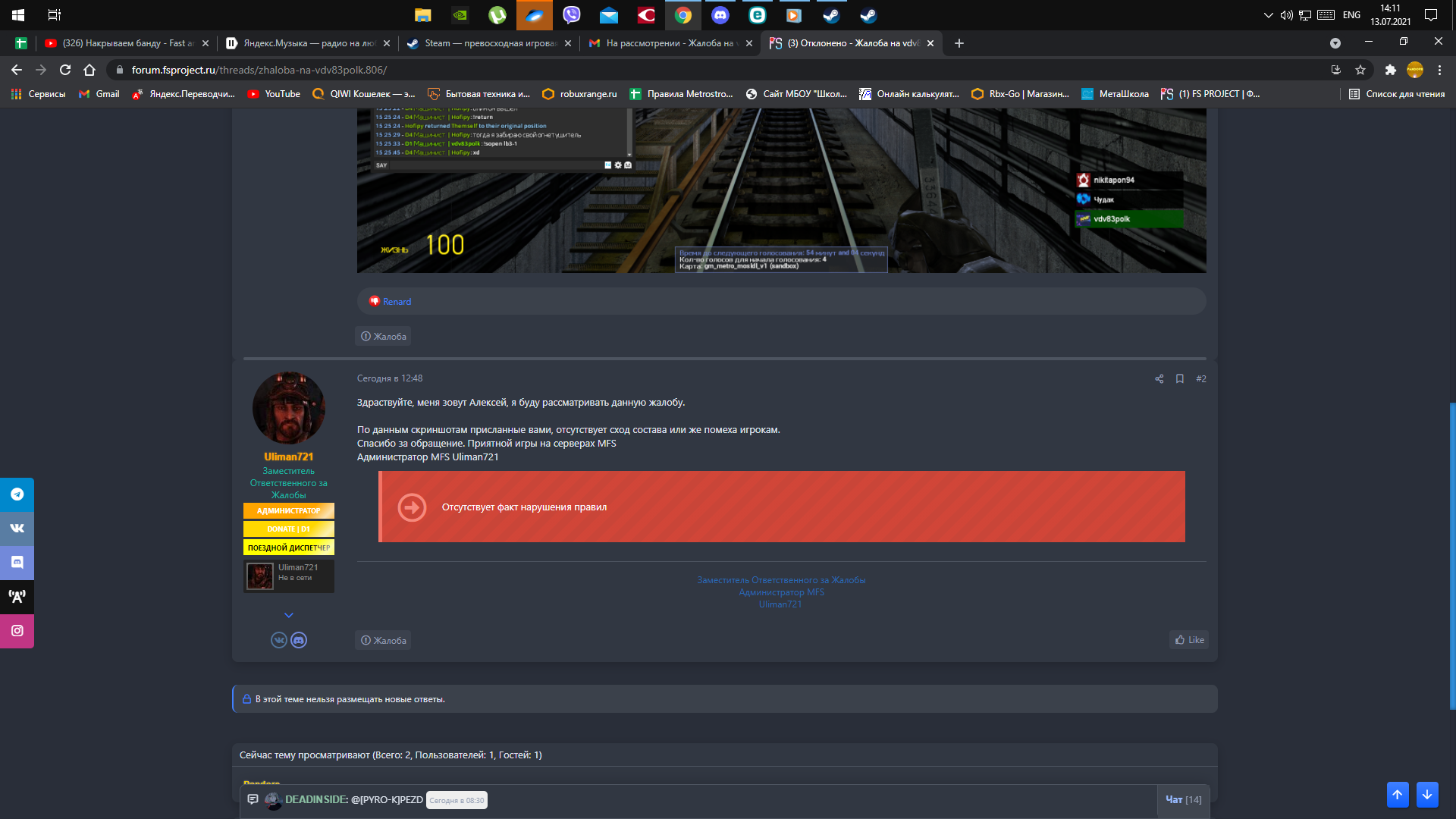Open VK link in left social sidebar
Image resolution: width=1456 pixels, height=819 pixels.
click(x=17, y=529)
